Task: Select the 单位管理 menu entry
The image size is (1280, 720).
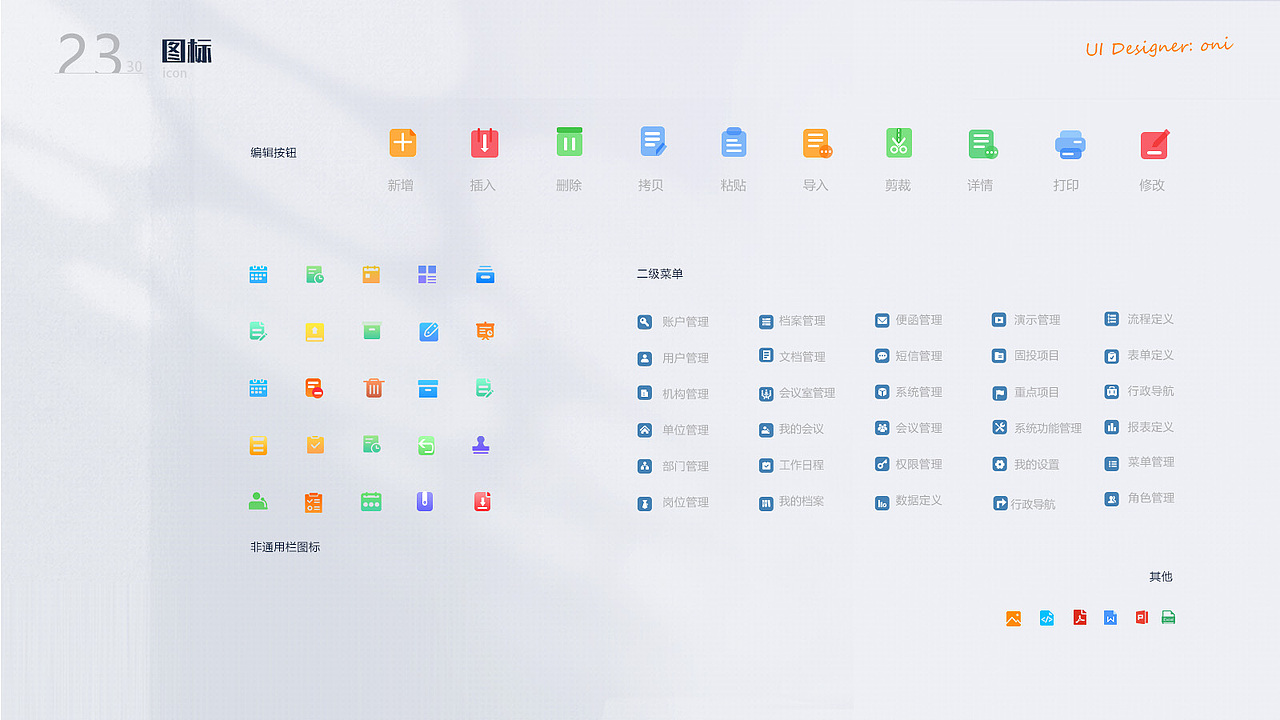Action: tap(673, 430)
